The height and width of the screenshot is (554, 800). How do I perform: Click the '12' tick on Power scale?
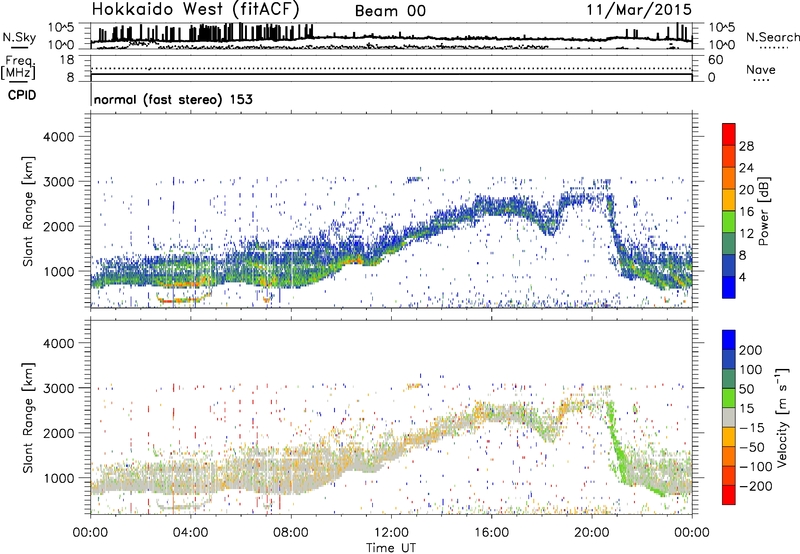pyautogui.click(x=746, y=234)
